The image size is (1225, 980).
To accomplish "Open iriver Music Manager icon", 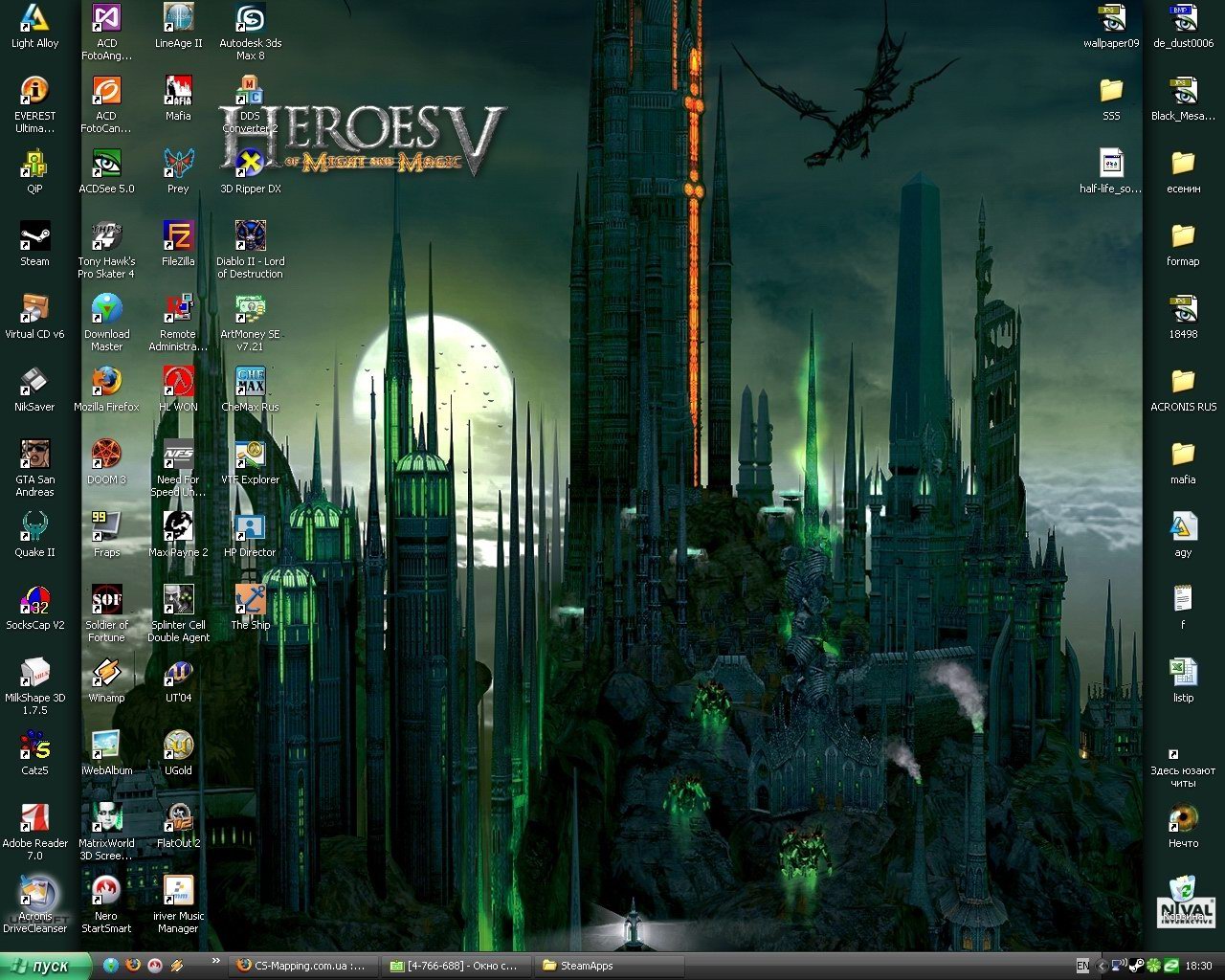I will tap(178, 892).
